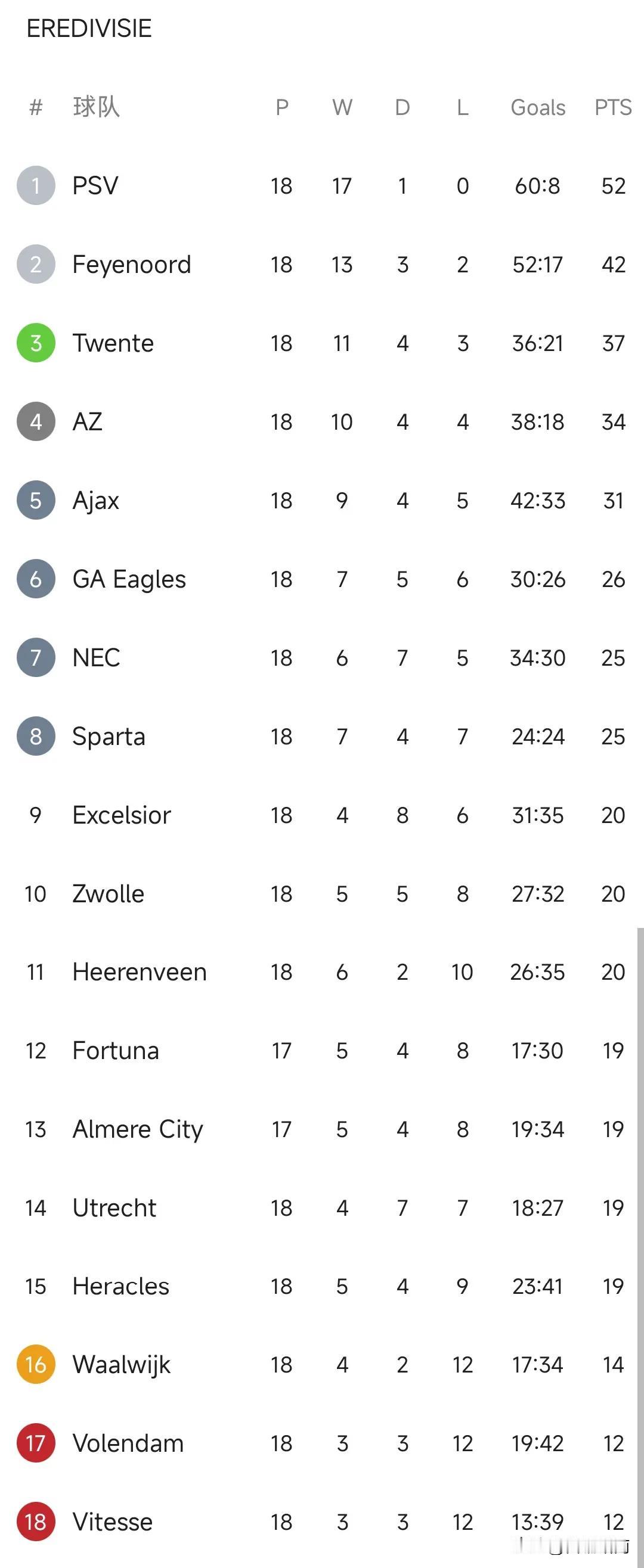Click the rank 8 badge beside Sparta

tap(36, 736)
